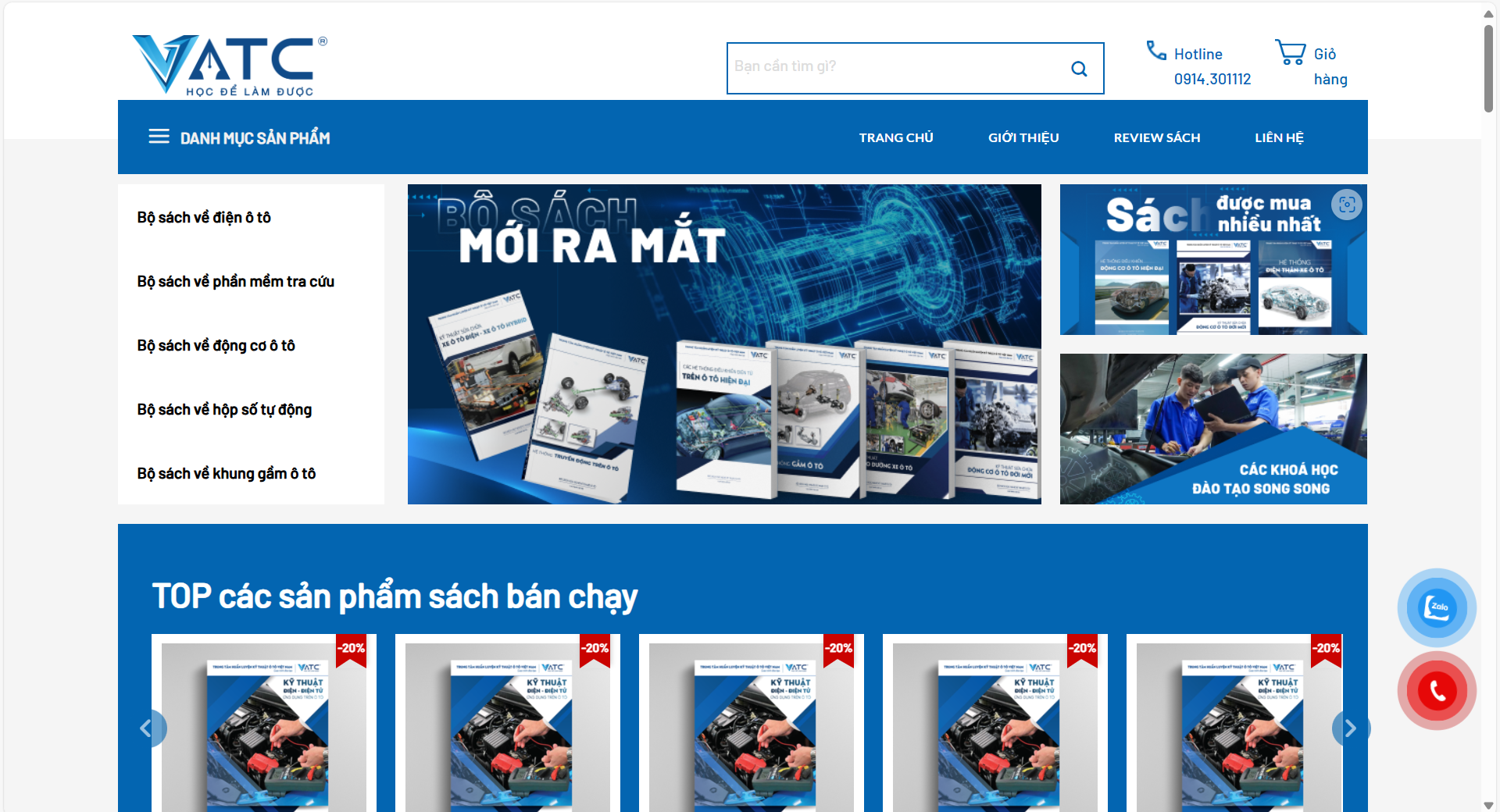1500x812 pixels.
Task: Click the image search icon on the Sách banner
Action: click(x=1347, y=205)
